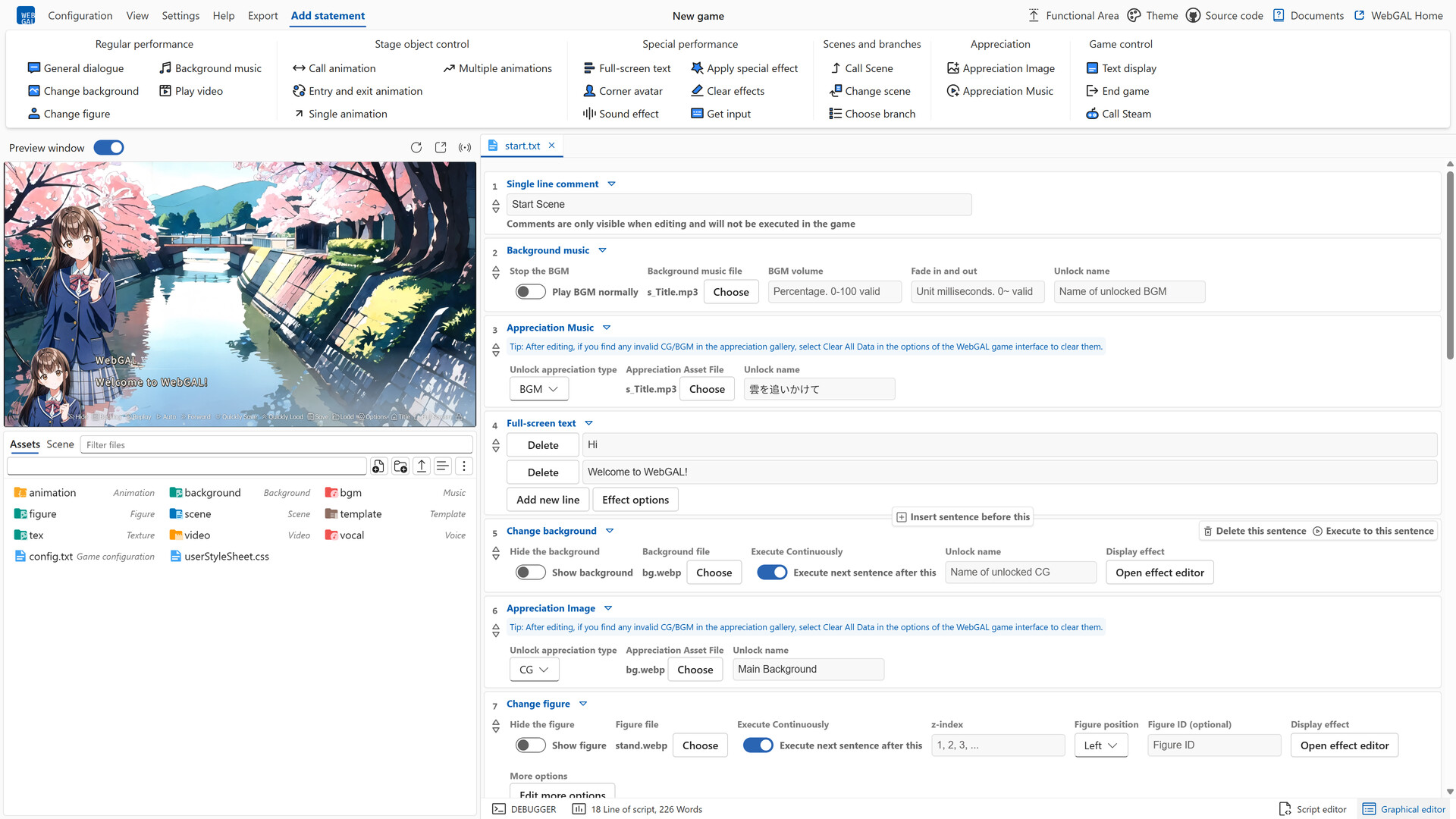Open the Configuration menu
Viewport: 1456px width, 819px height.
(x=80, y=16)
